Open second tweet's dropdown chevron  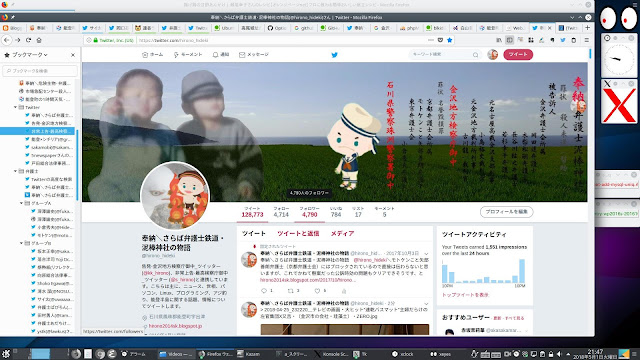[426, 304]
